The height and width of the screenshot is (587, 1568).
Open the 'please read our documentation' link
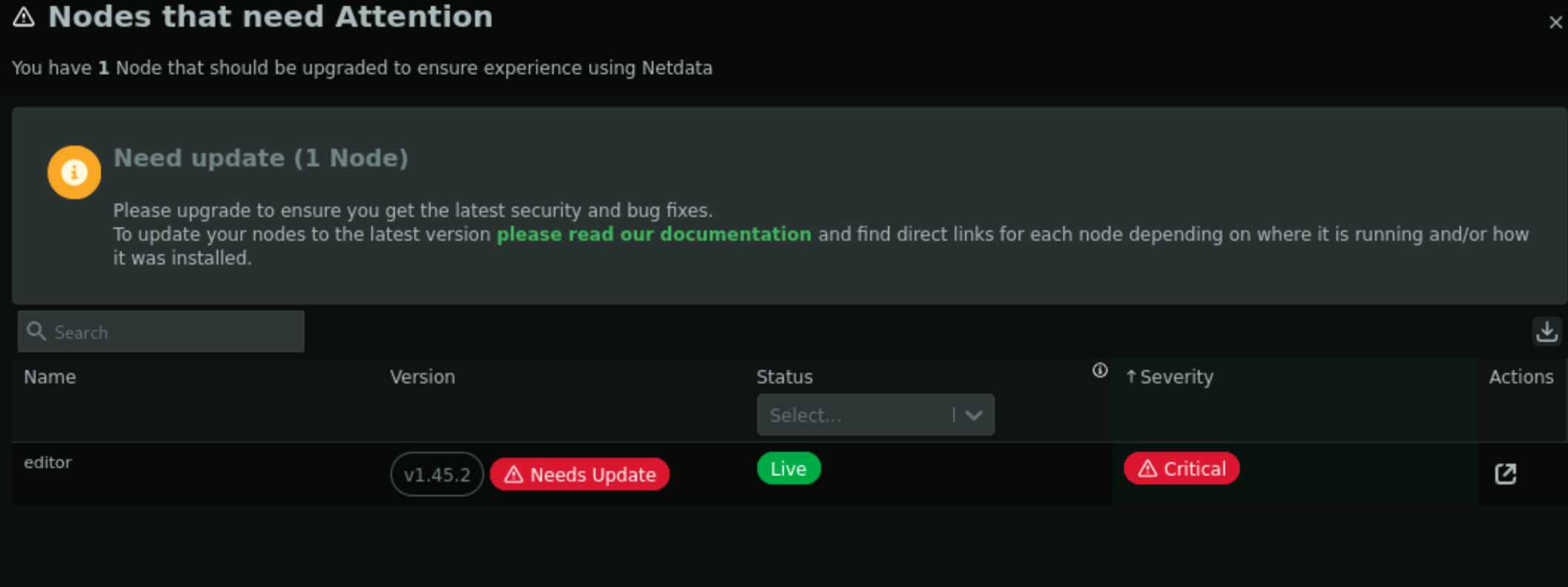coord(653,235)
